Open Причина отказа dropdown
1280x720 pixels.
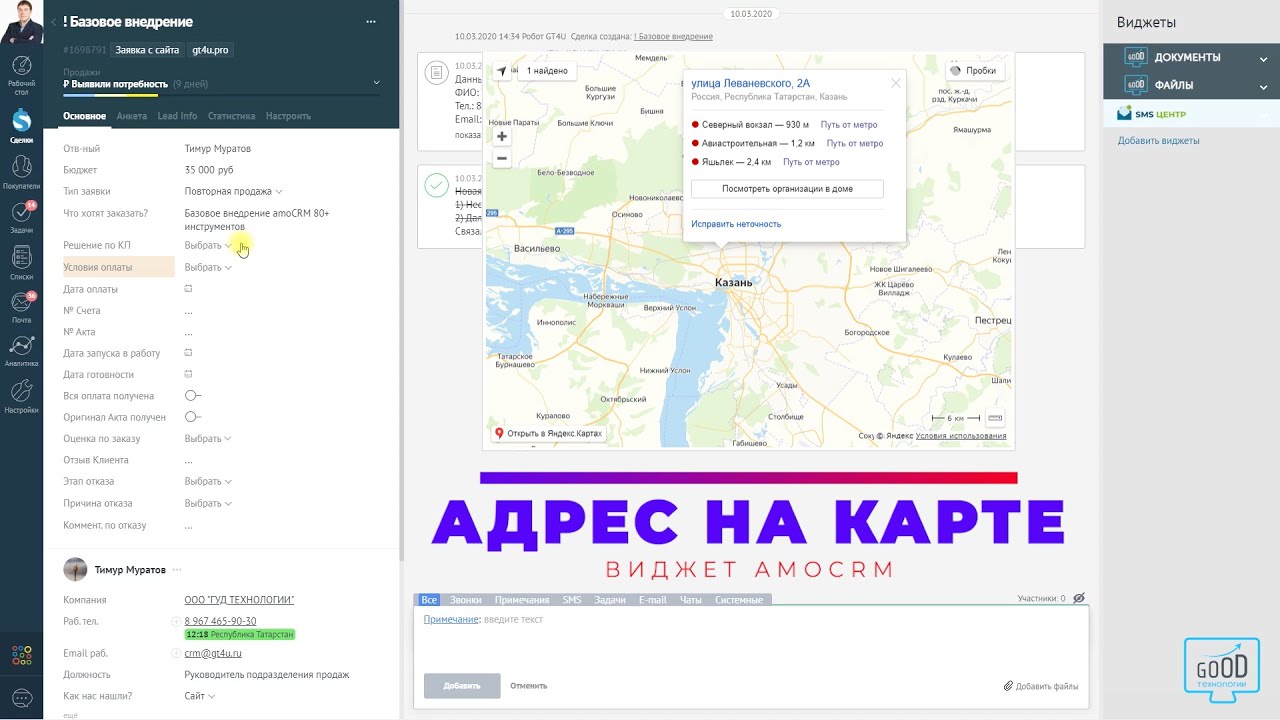208,503
